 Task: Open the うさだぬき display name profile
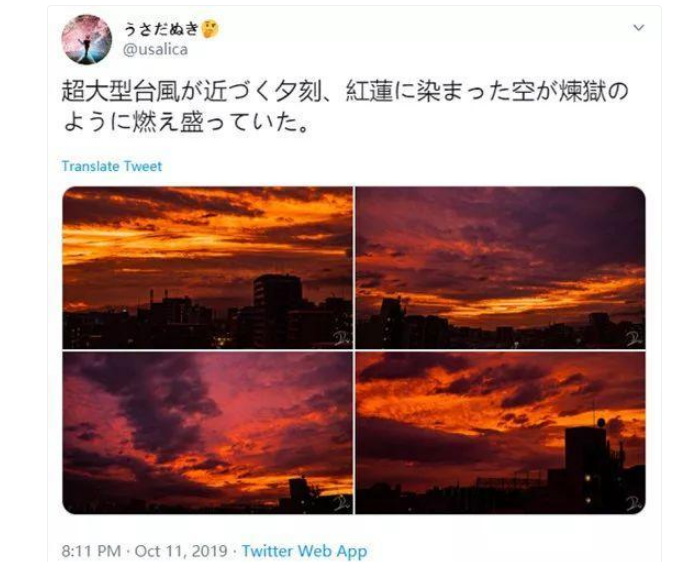162,30
